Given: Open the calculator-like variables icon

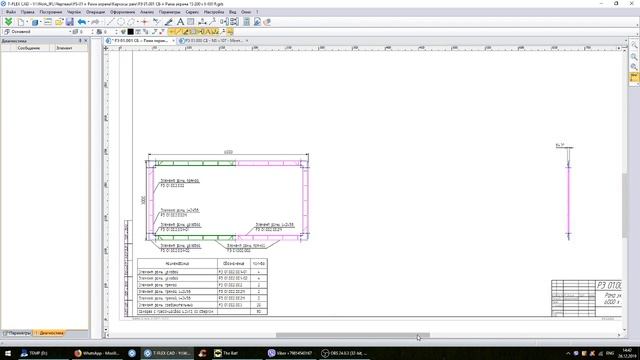Looking at the screenshot, I should click(247, 22).
